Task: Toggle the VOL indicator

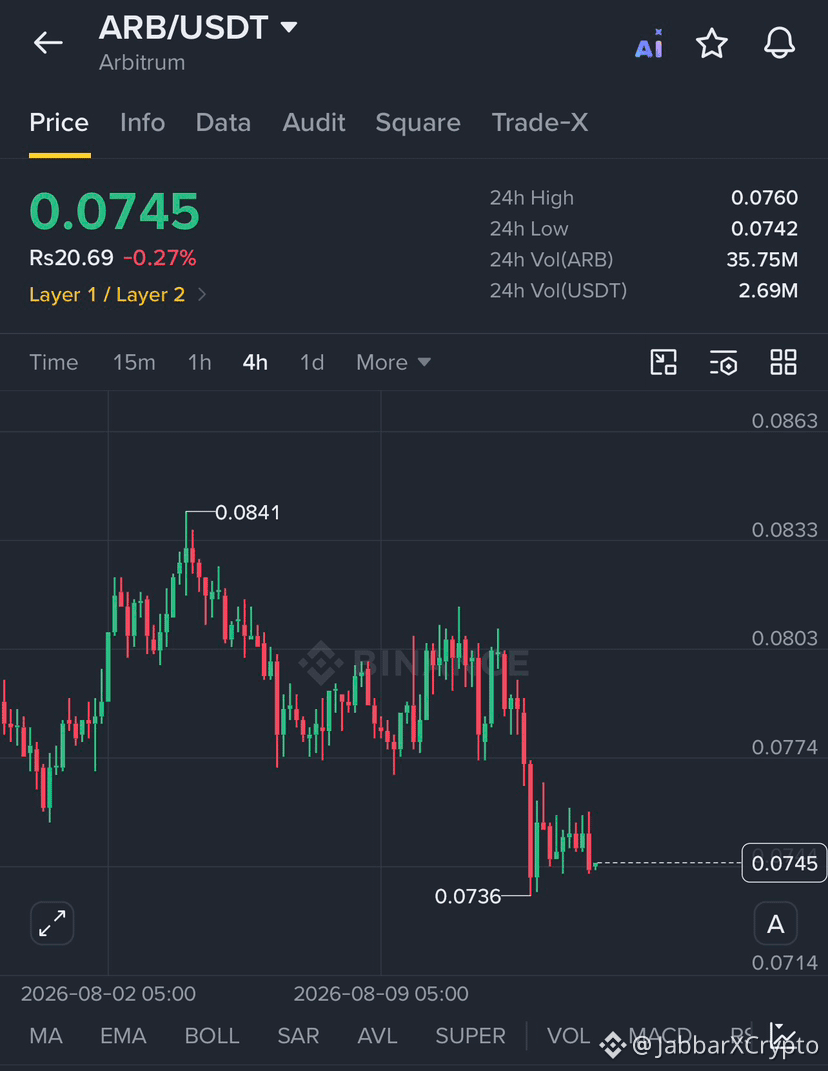Action: 568,1035
